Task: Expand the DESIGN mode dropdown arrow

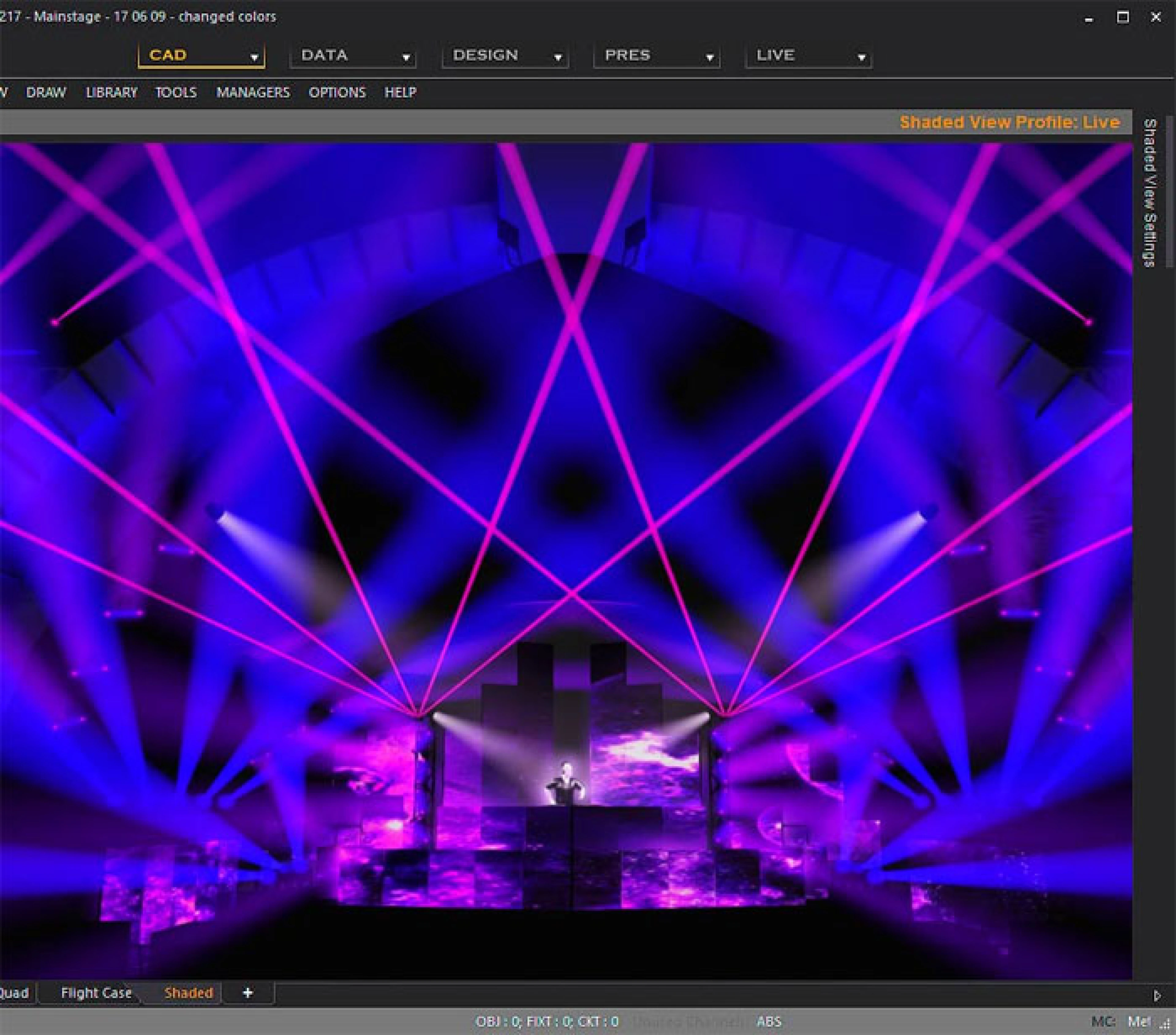Action: pyautogui.click(x=557, y=58)
